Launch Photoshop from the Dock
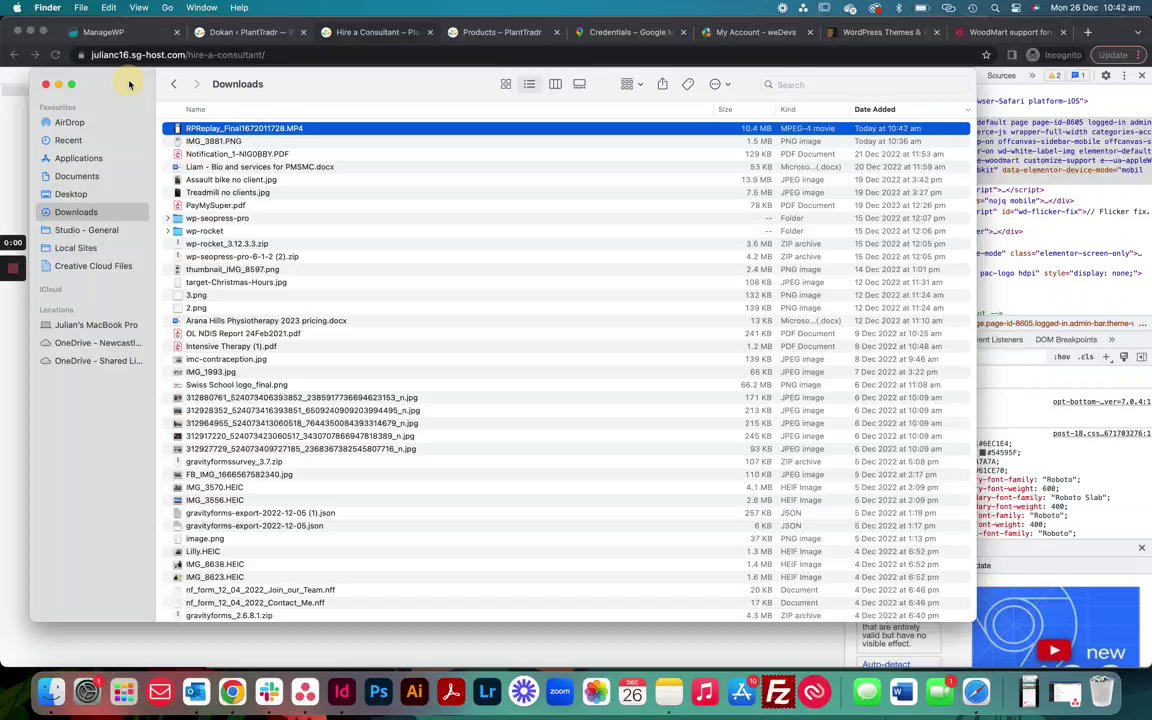The height and width of the screenshot is (720, 1152). click(x=378, y=692)
